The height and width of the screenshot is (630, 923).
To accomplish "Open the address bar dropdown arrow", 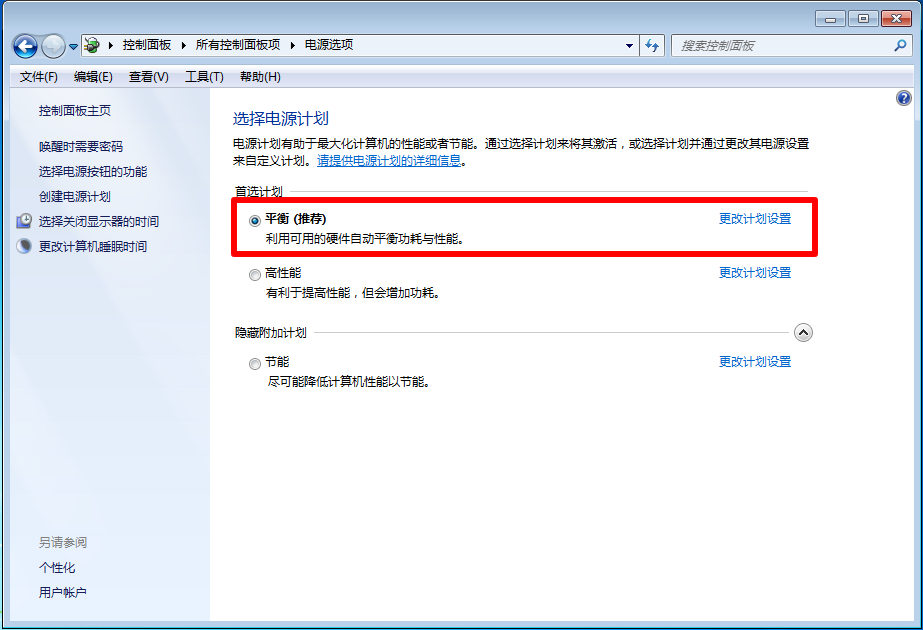I will 629,44.
